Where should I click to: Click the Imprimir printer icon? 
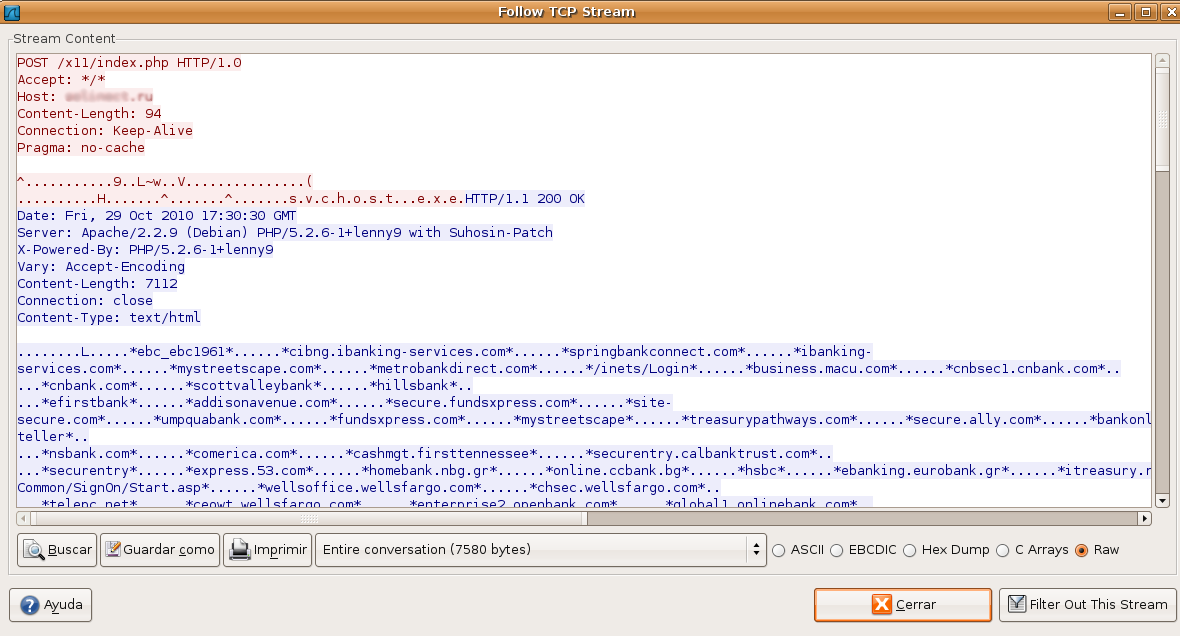click(x=238, y=550)
